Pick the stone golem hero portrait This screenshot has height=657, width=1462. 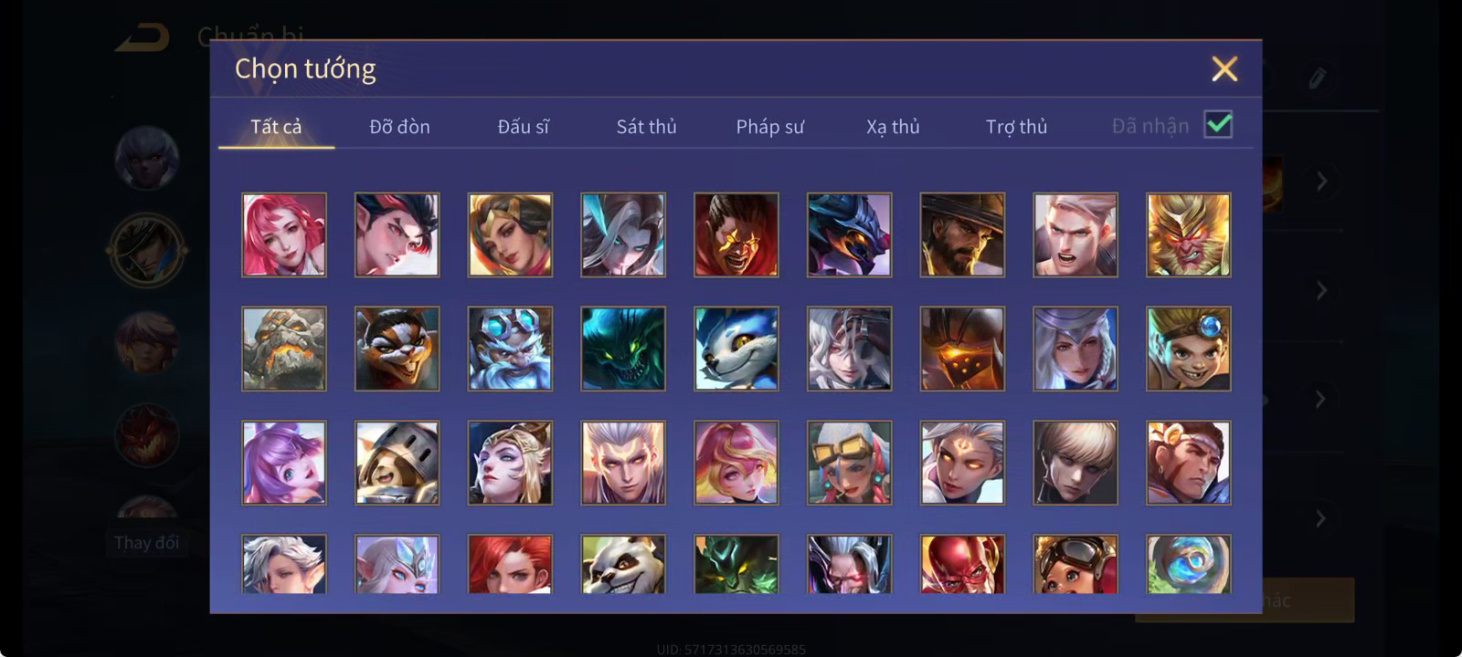[x=284, y=348]
